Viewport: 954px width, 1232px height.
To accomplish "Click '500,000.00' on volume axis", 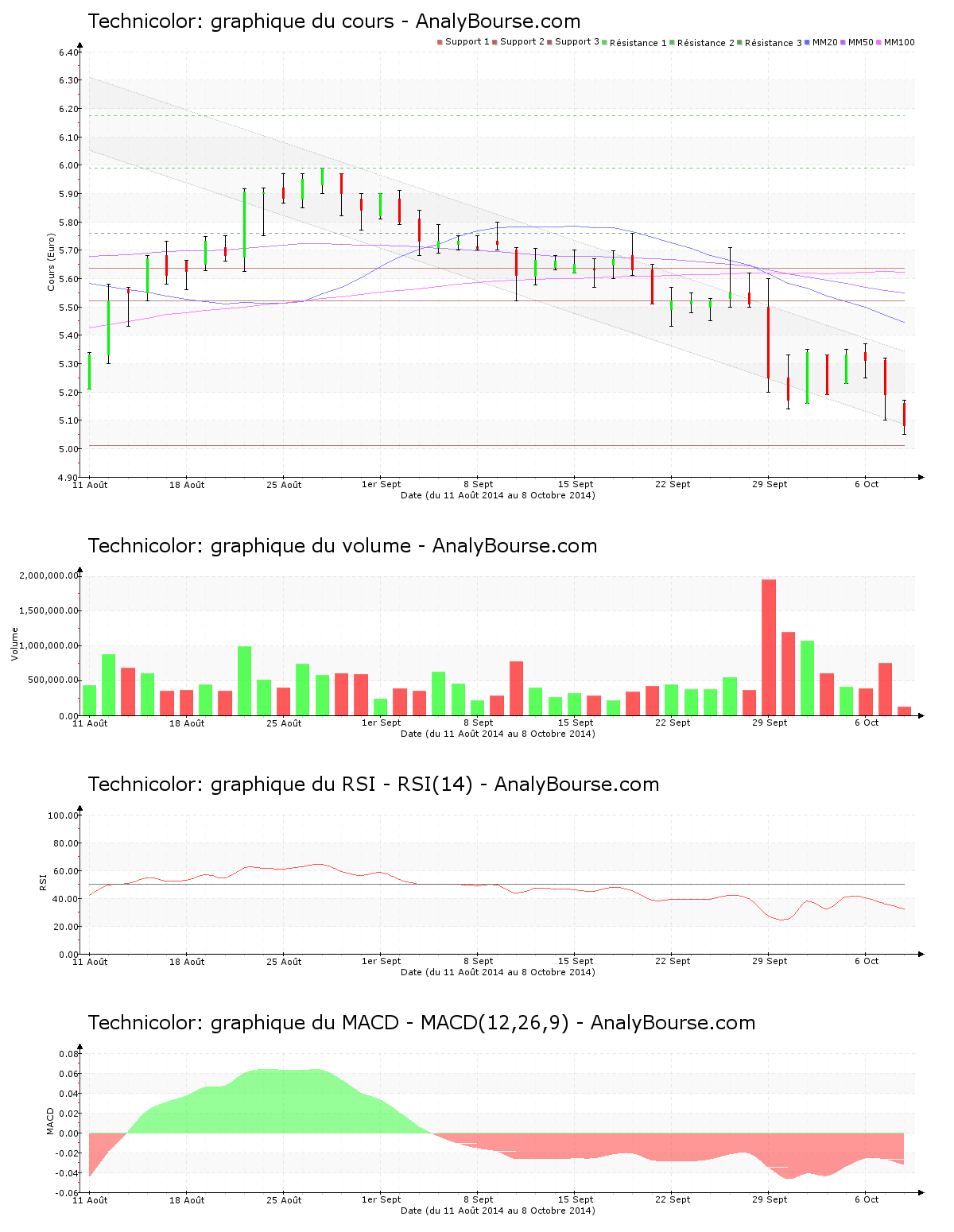I will pyautogui.click(x=52, y=680).
